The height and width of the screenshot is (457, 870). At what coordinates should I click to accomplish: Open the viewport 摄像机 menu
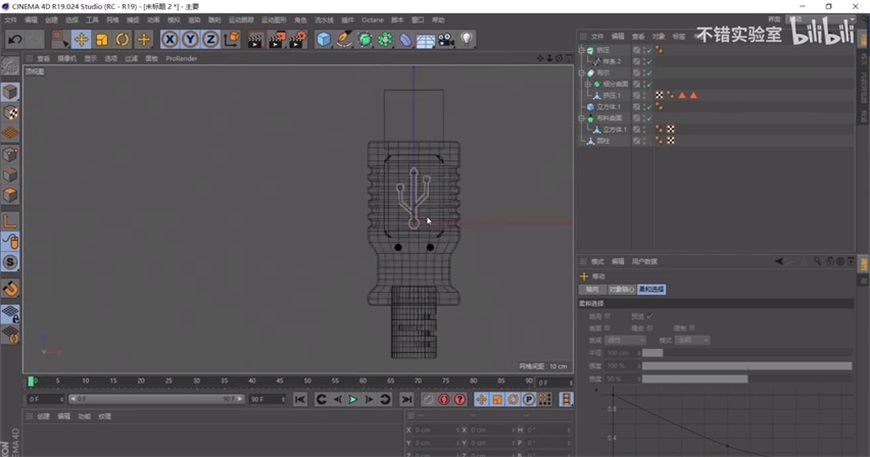[67, 58]
